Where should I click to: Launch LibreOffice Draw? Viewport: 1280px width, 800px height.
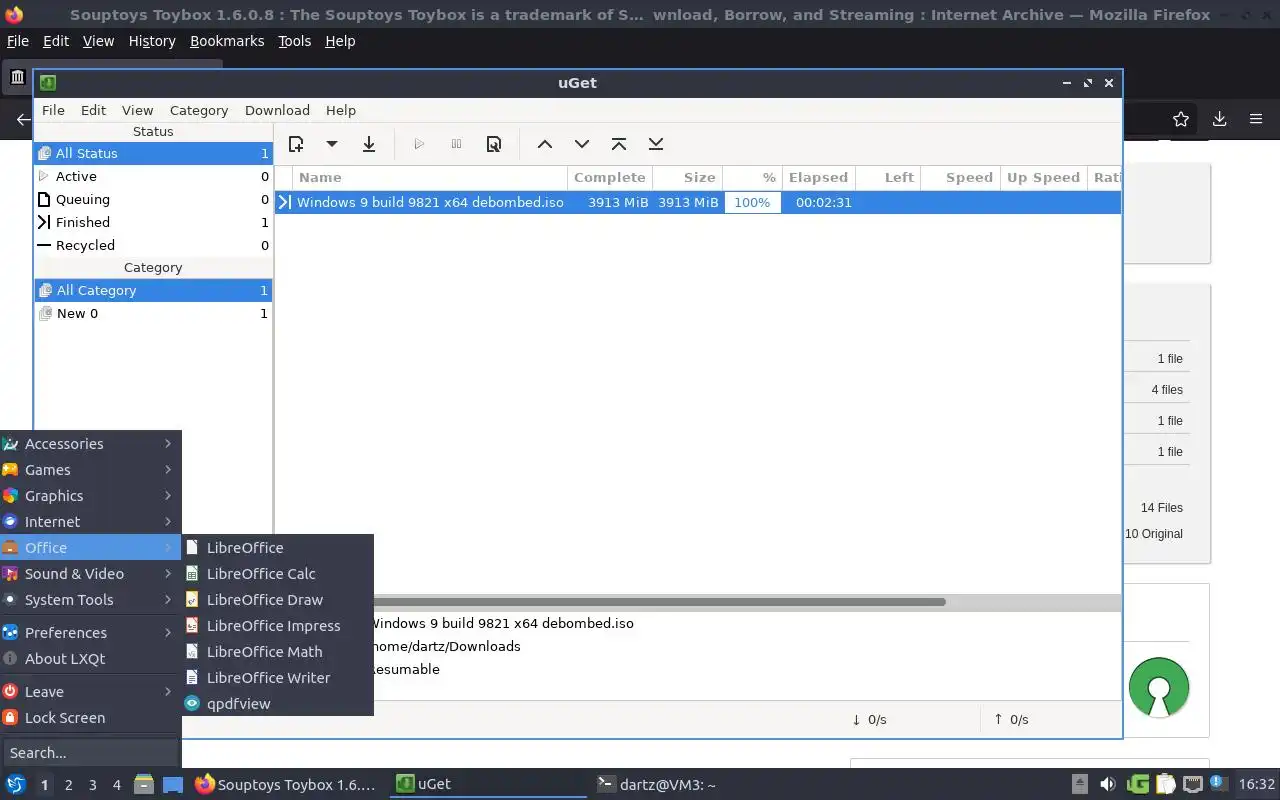pos(278,600)
